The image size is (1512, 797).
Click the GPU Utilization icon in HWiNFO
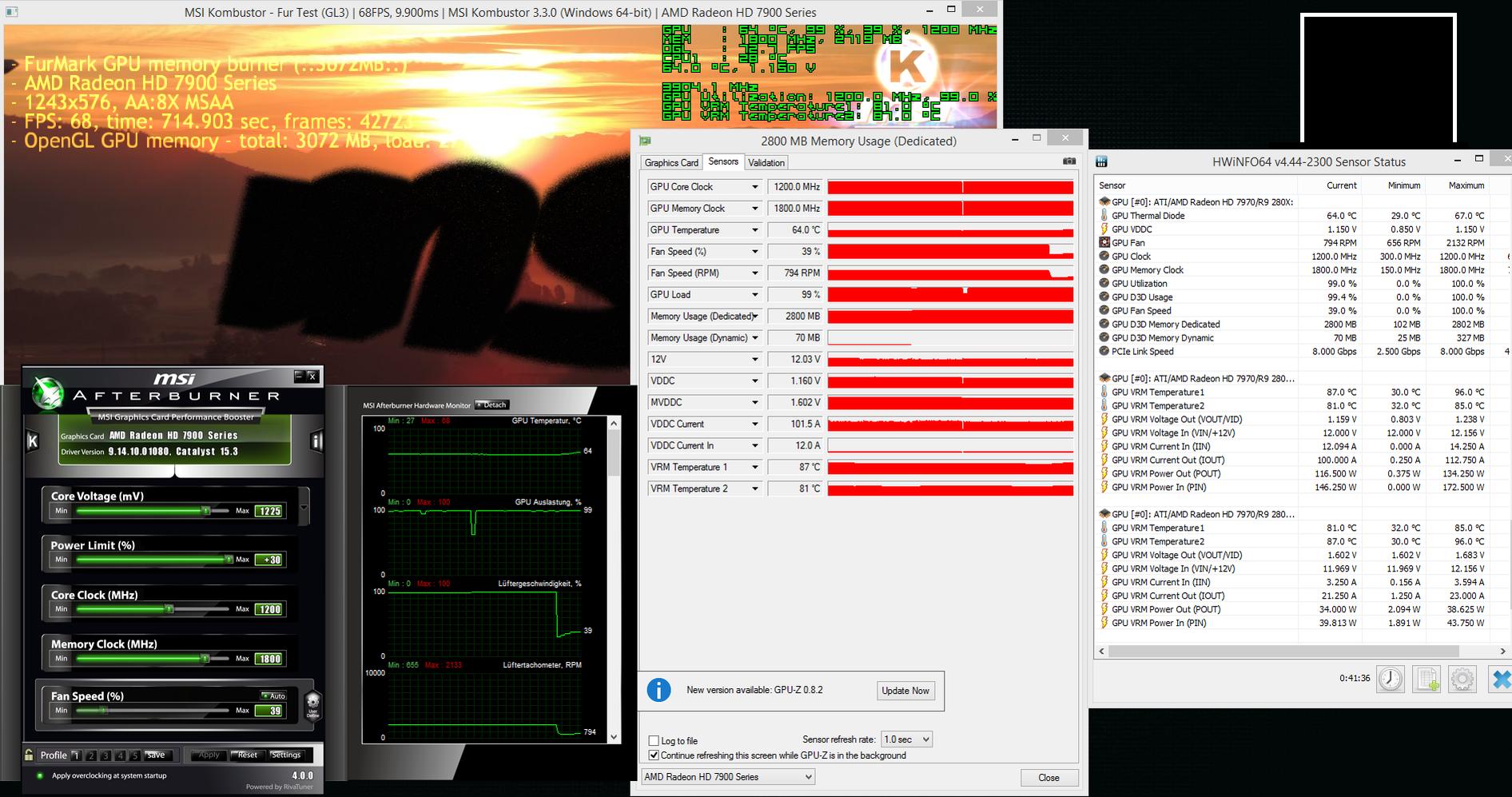1104,283
